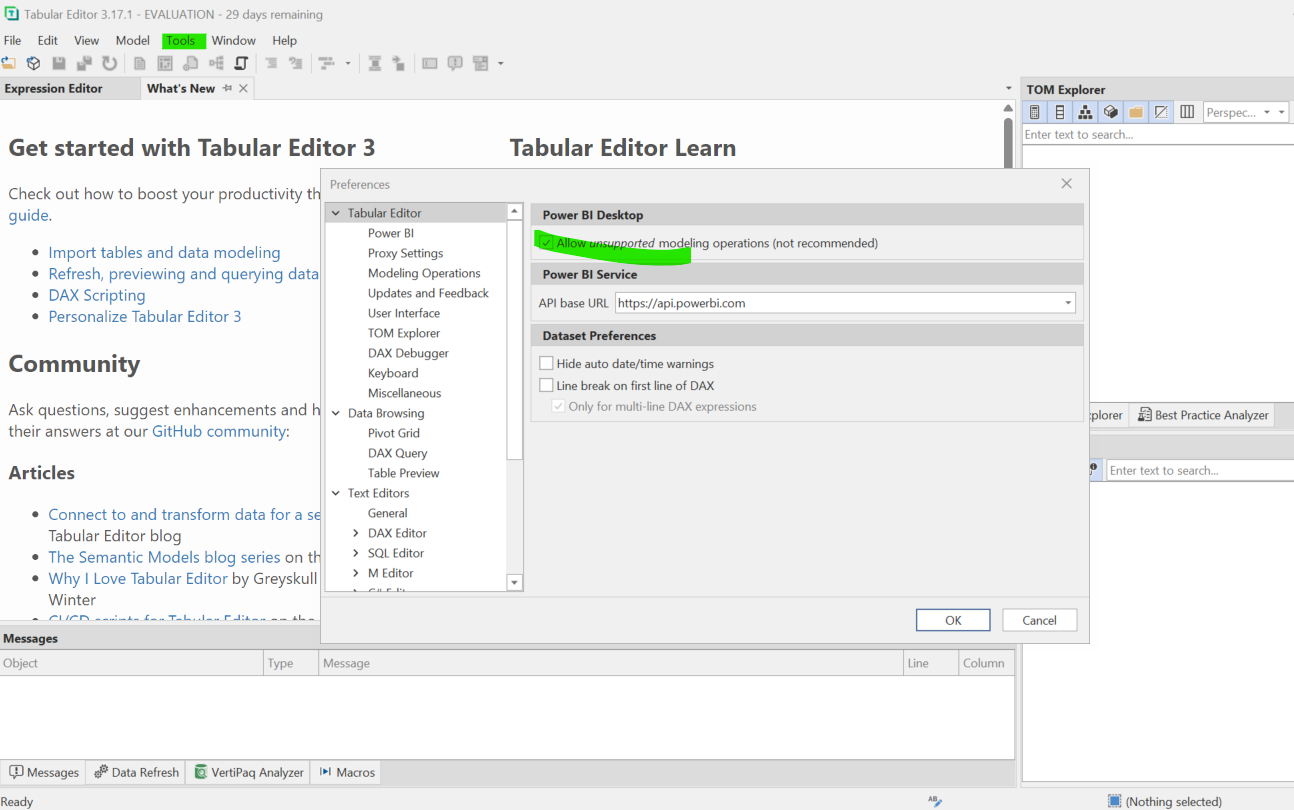Open the VertiPaq Analyzer tab

(249, 772)
